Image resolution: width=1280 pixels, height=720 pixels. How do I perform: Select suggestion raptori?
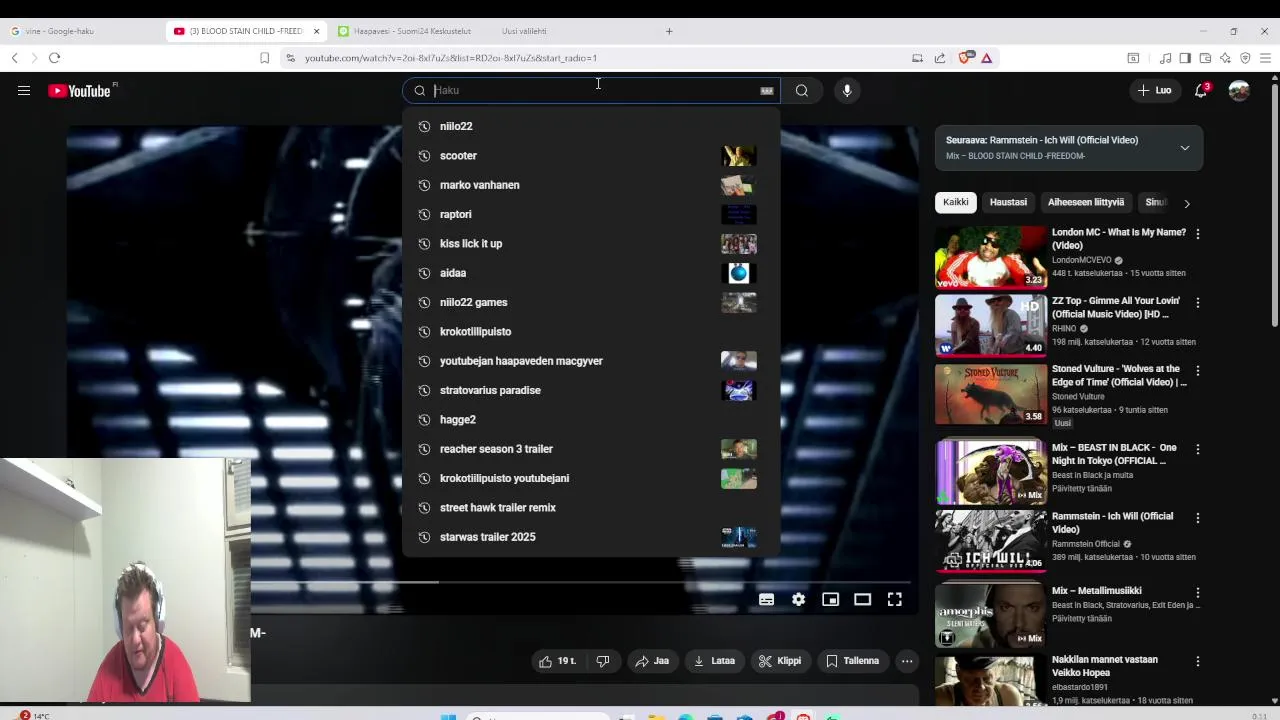point(591,214)
